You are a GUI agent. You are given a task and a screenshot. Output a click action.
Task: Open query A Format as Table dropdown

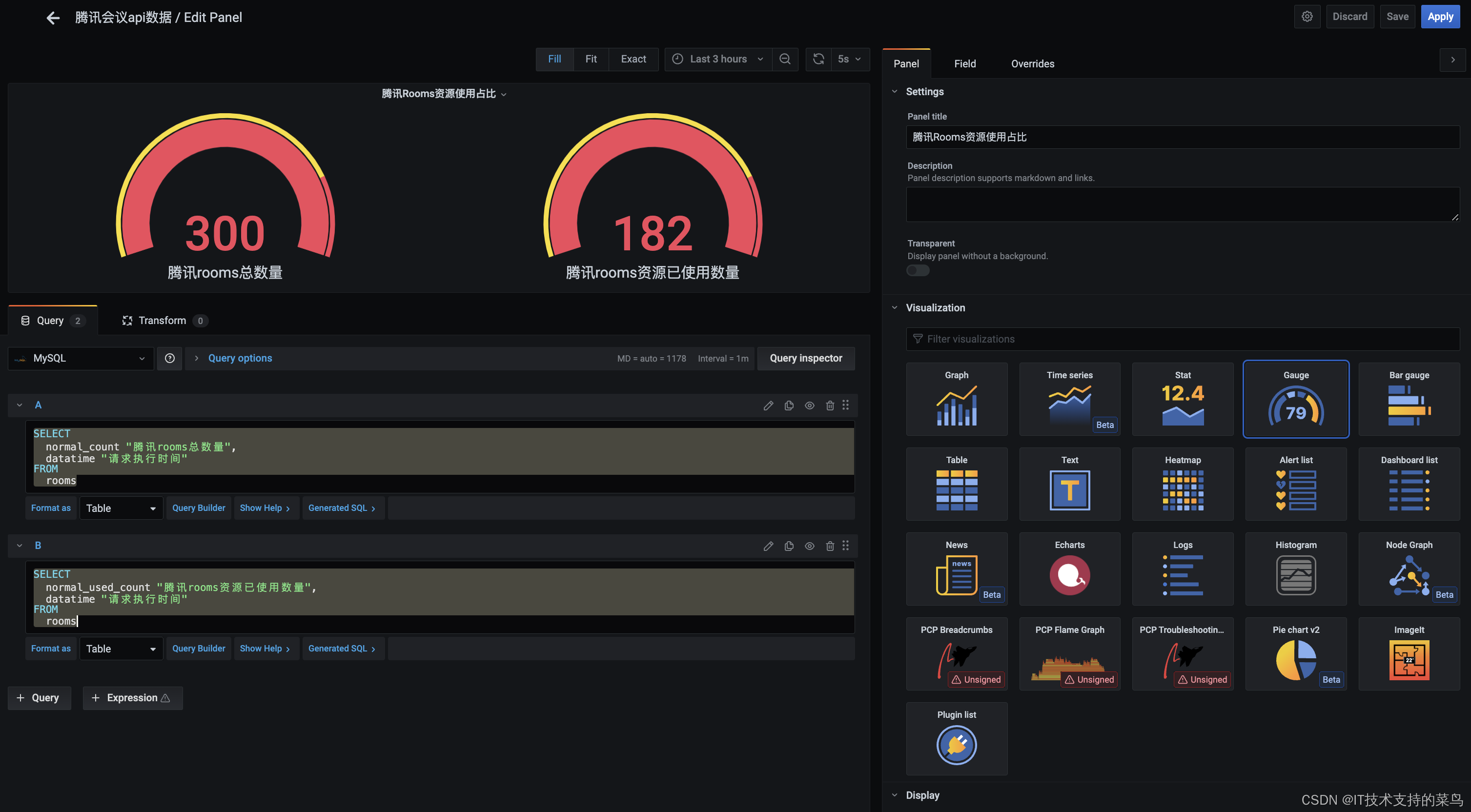coord(121,507)
